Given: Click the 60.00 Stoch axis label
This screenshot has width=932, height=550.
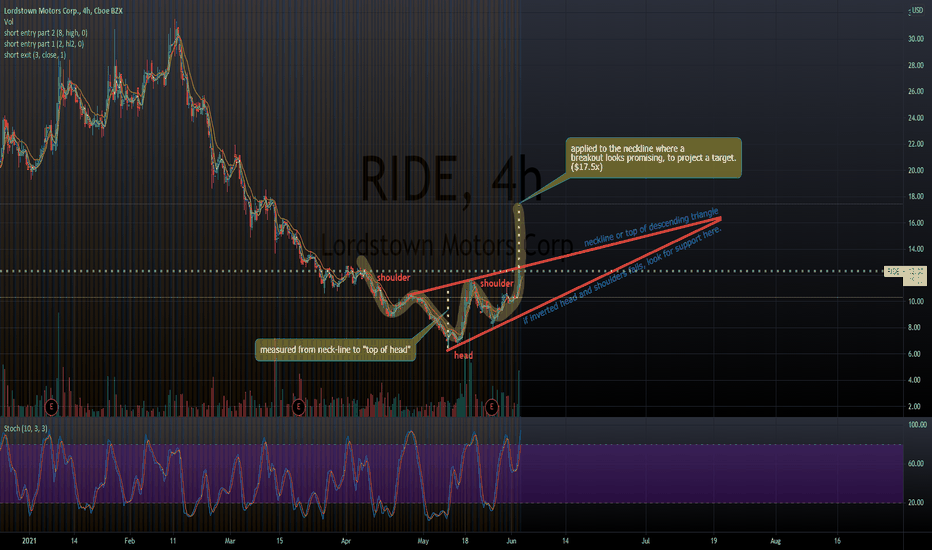Looking at the screenshot, I should pyautogui.click(x=915, y=463).
